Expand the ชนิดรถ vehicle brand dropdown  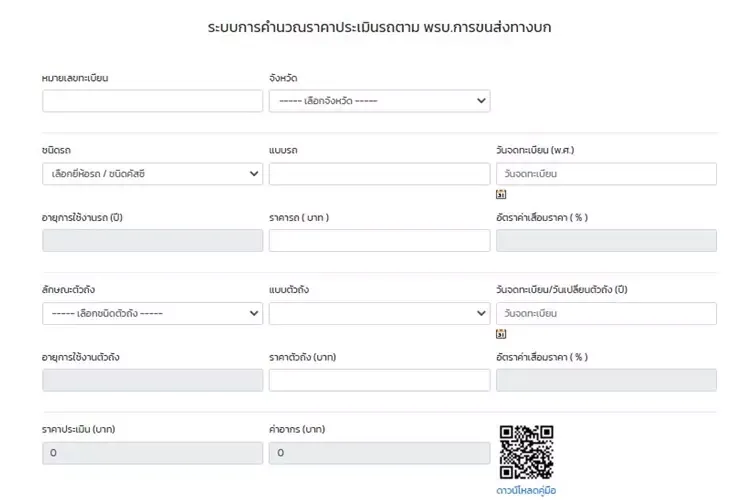(x=152, y=174)
